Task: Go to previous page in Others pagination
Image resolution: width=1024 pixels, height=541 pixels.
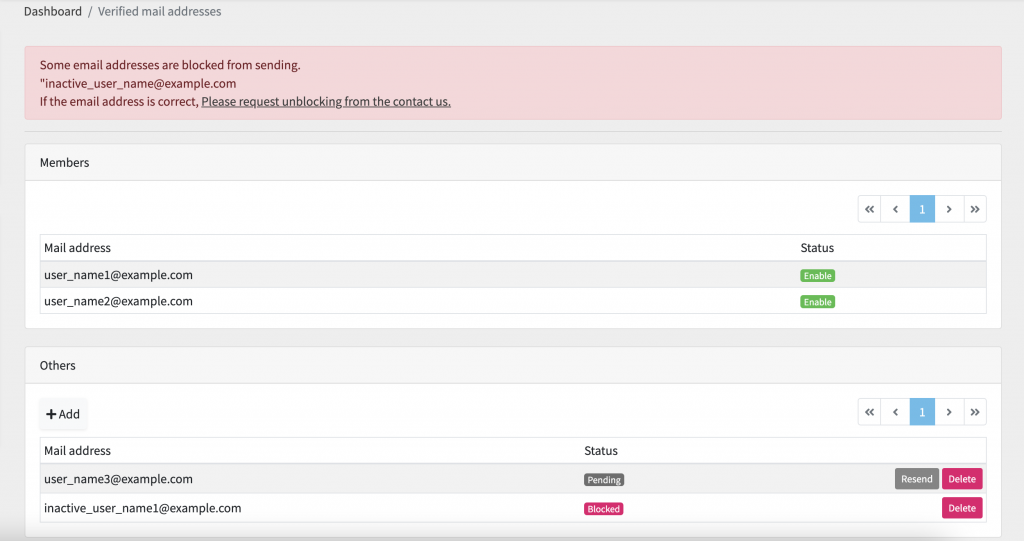Action: 895,412
